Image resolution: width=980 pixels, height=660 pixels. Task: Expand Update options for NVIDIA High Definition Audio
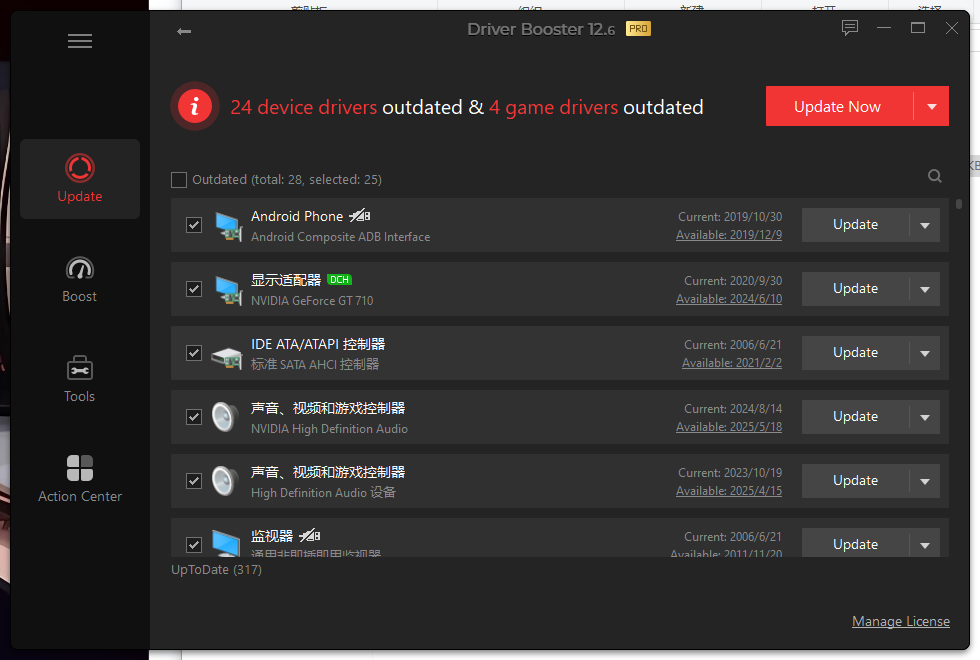(x=925, y=417)
